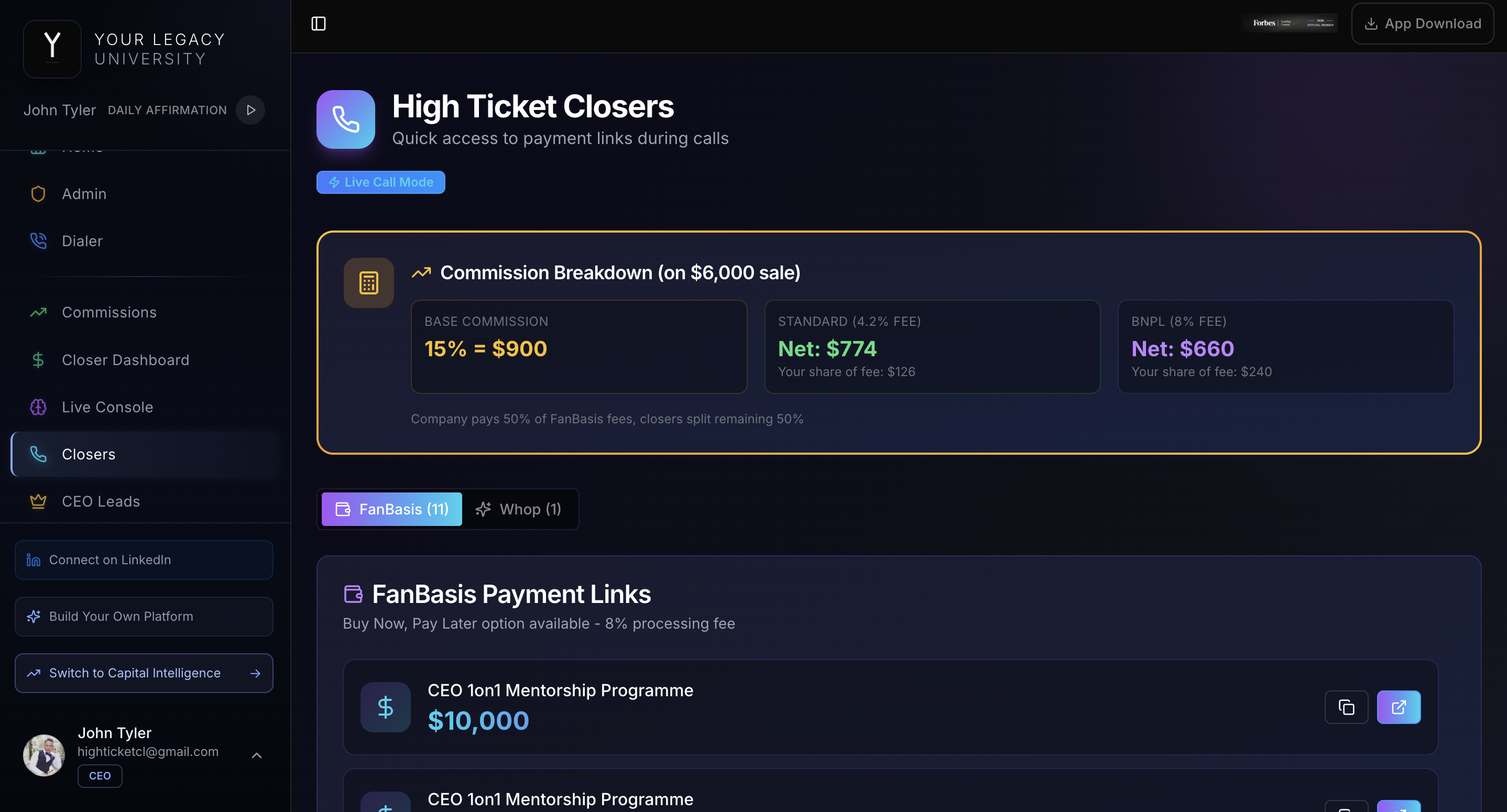The height and width of the screenshot is (812, 1507).
Task: Switch to the Whop (1) tab
Action: [518, 509]
